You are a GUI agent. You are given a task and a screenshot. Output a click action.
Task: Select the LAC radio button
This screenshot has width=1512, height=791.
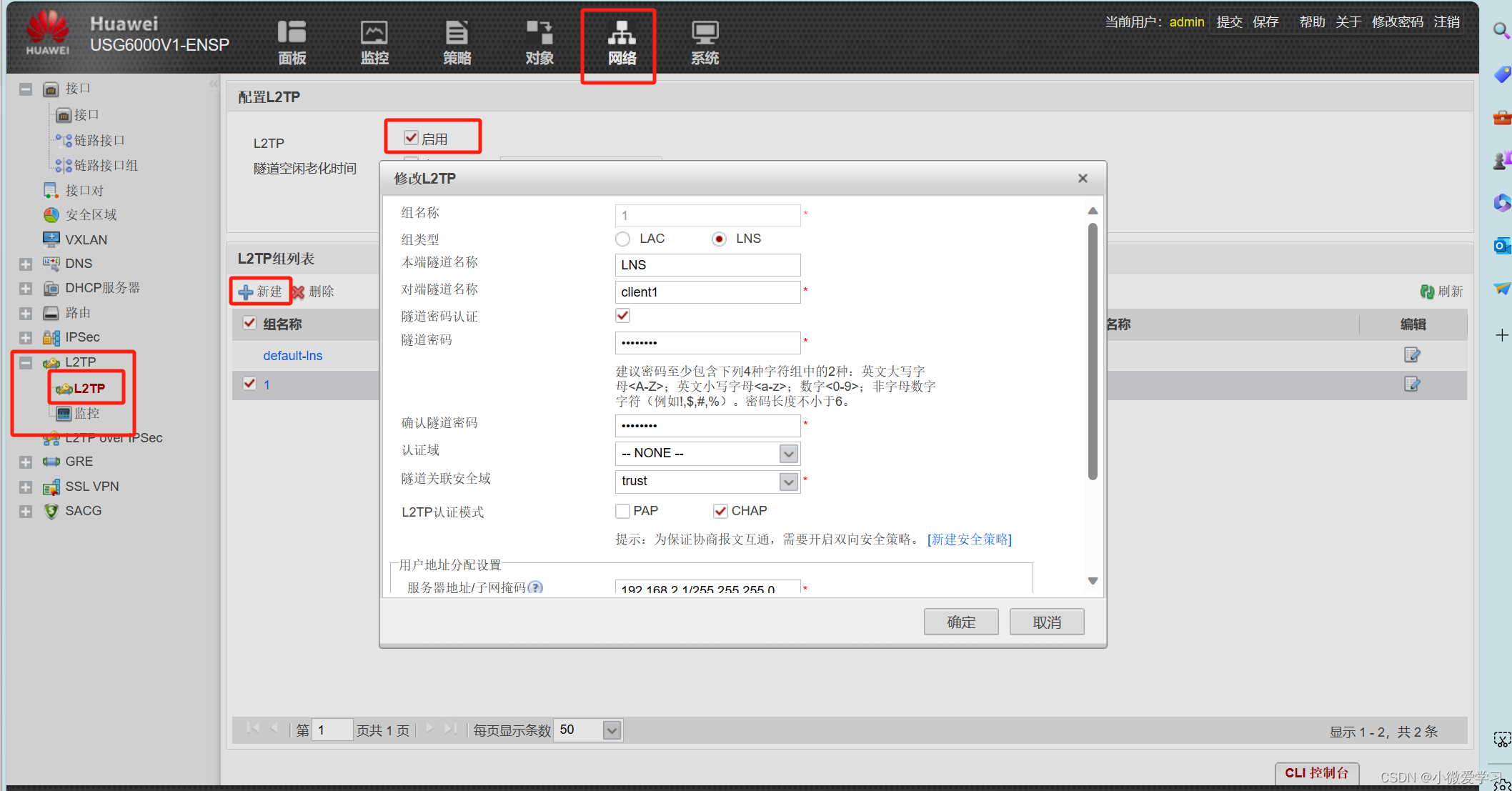click(623, 239)
